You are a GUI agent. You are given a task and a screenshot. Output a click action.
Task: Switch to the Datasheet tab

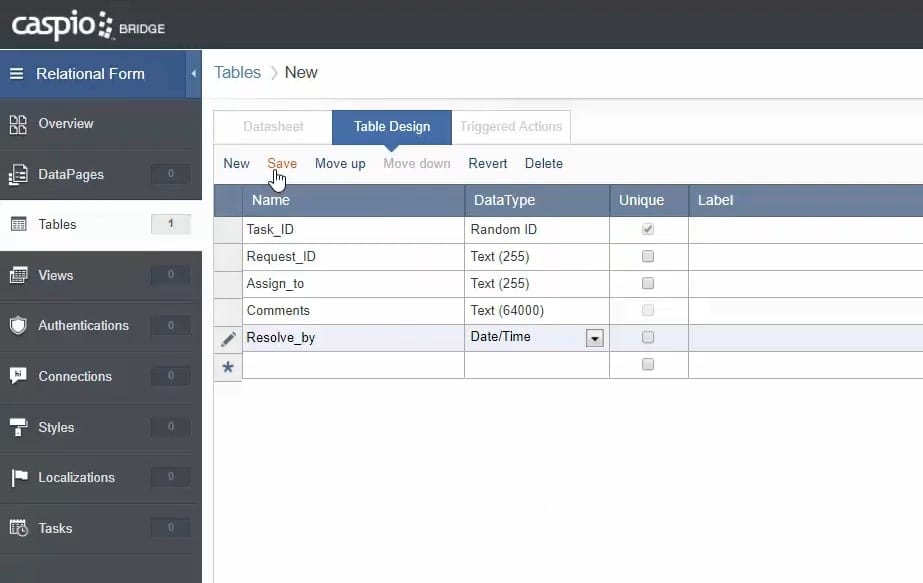pos(273,127)
